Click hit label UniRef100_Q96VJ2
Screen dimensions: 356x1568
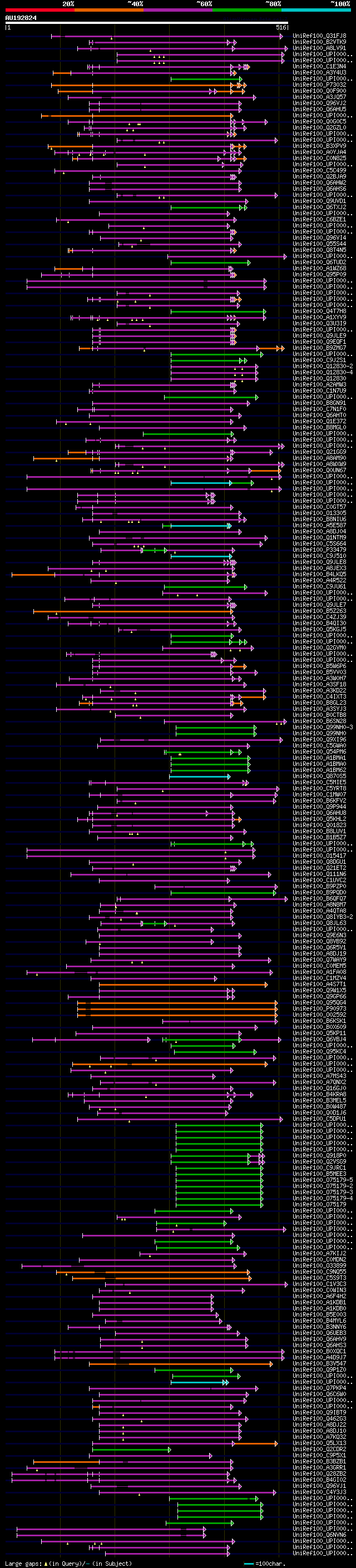tap(319, 103)
